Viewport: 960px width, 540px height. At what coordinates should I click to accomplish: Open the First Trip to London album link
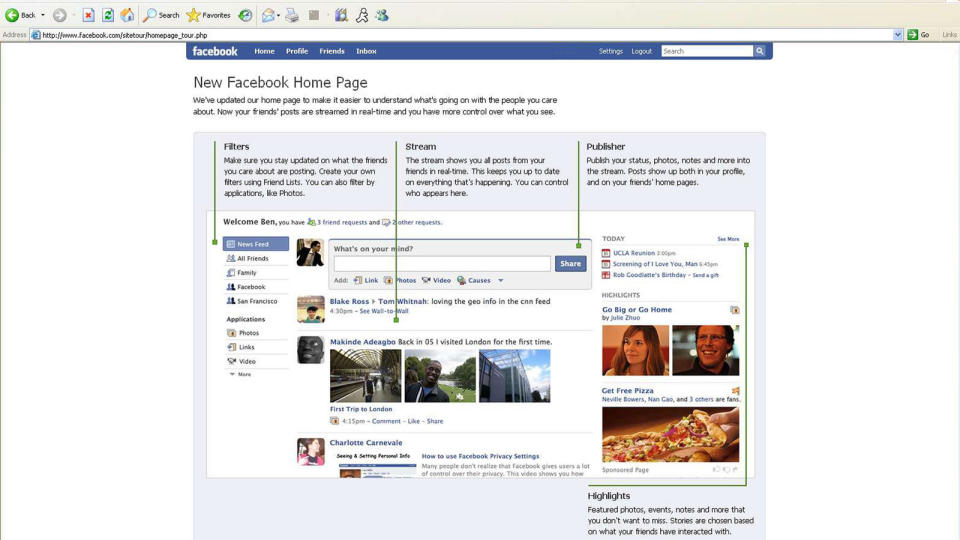[361, 409]
